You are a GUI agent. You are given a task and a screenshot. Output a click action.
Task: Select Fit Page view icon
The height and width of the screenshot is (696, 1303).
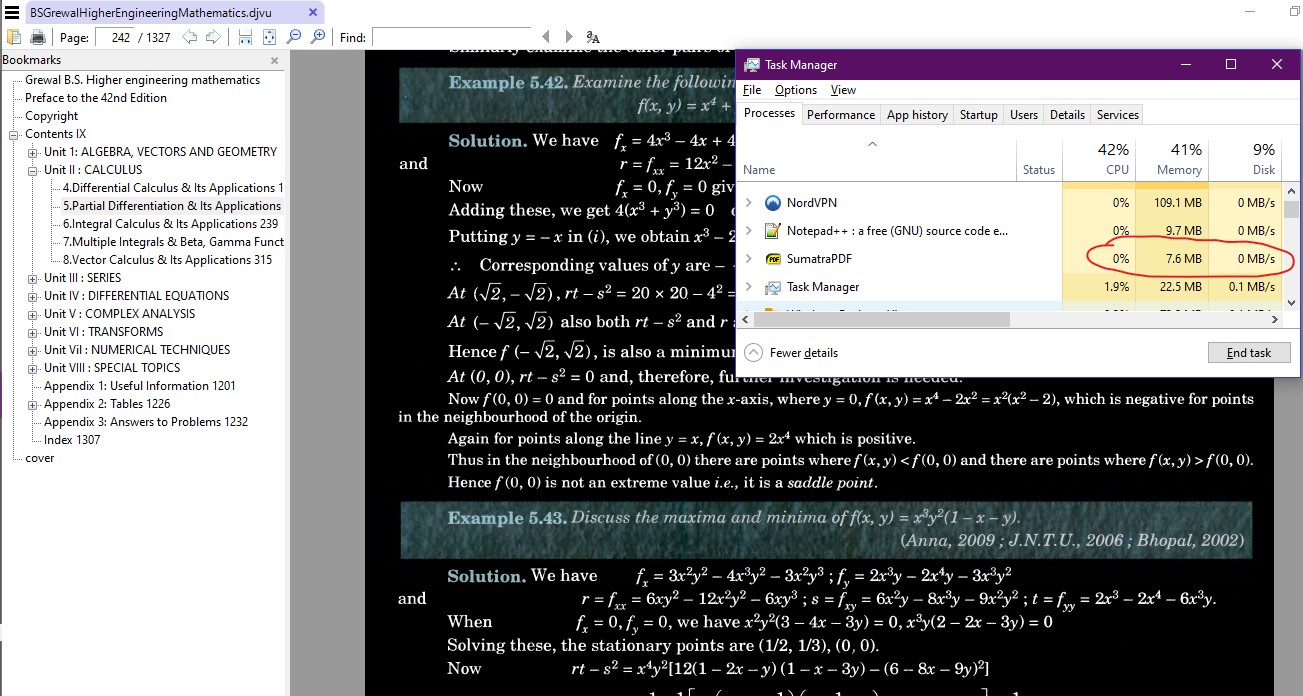[269, 38]
